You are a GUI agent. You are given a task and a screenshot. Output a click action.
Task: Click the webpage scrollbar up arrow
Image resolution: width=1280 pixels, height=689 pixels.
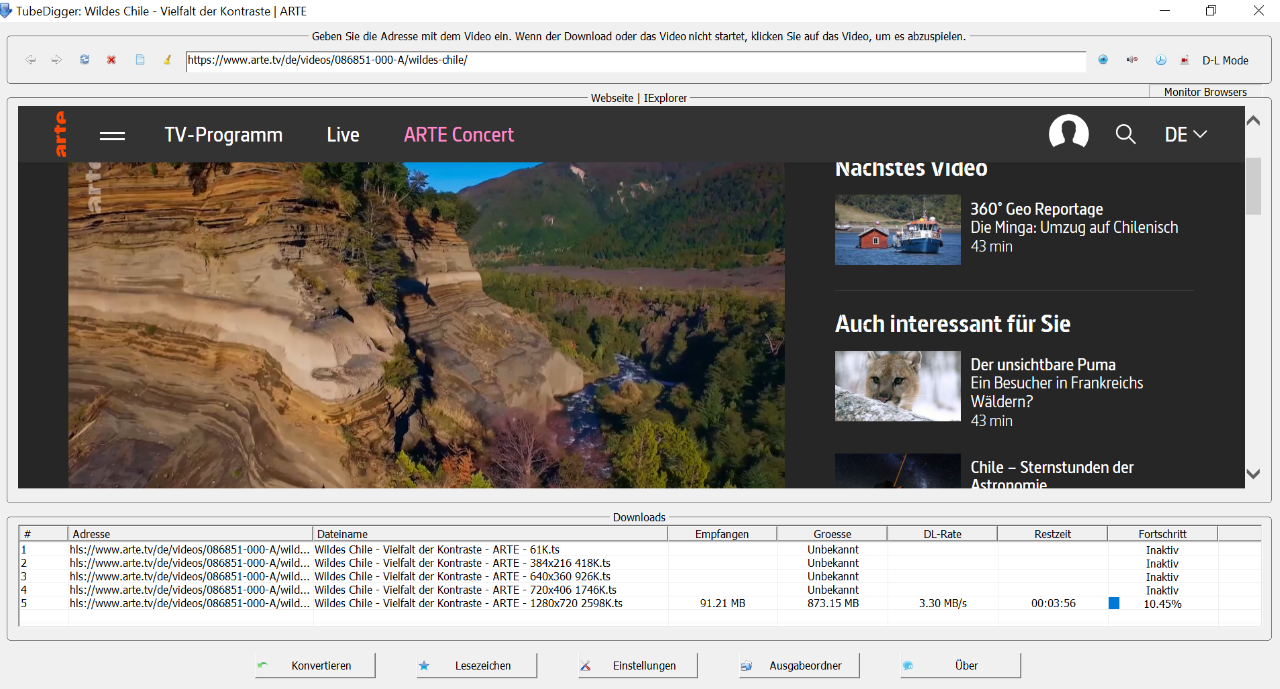click(1253, 121)
